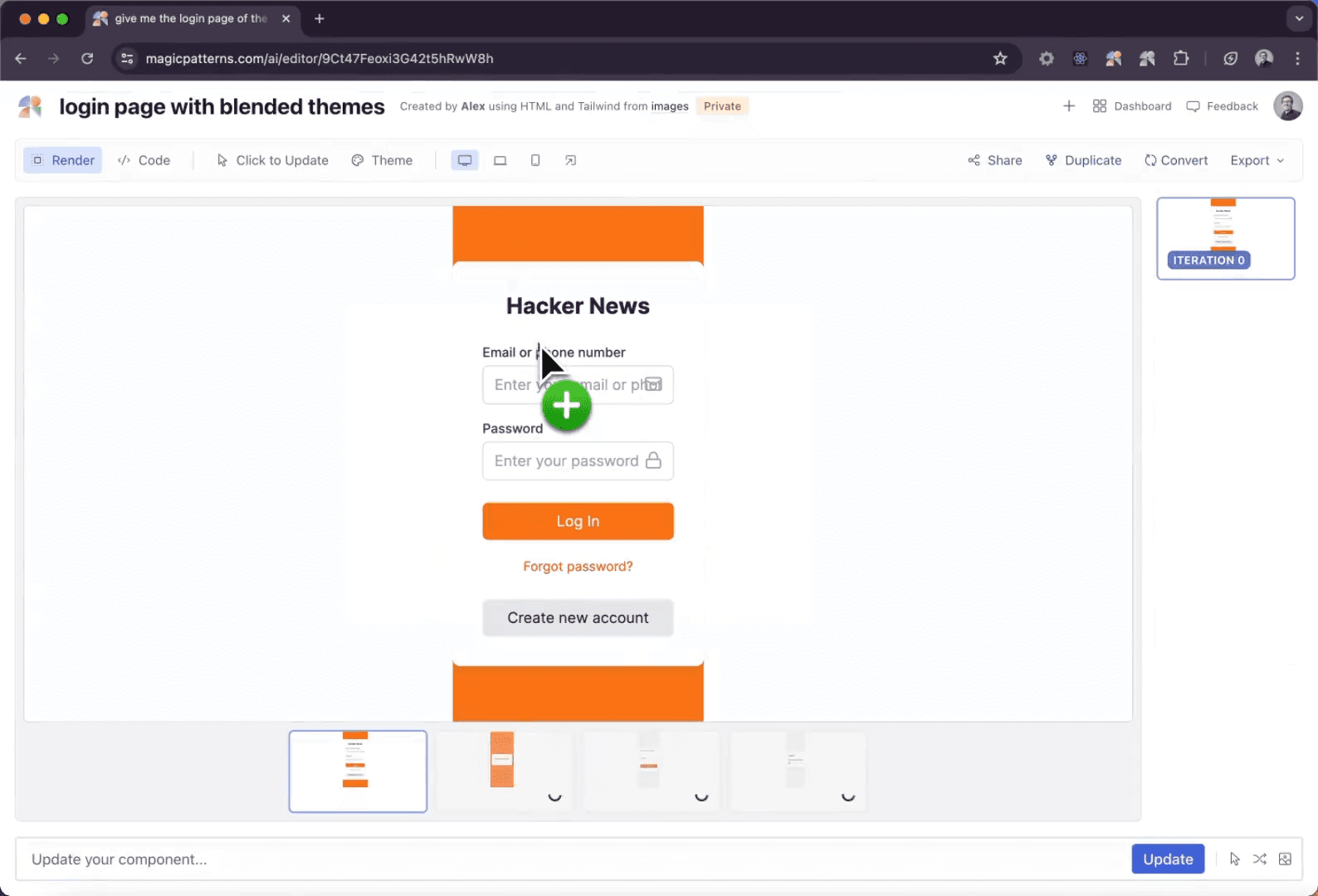The image size is (1318, 896).
Task: Open the Theme panel
Action: click(x=382, y=160)
